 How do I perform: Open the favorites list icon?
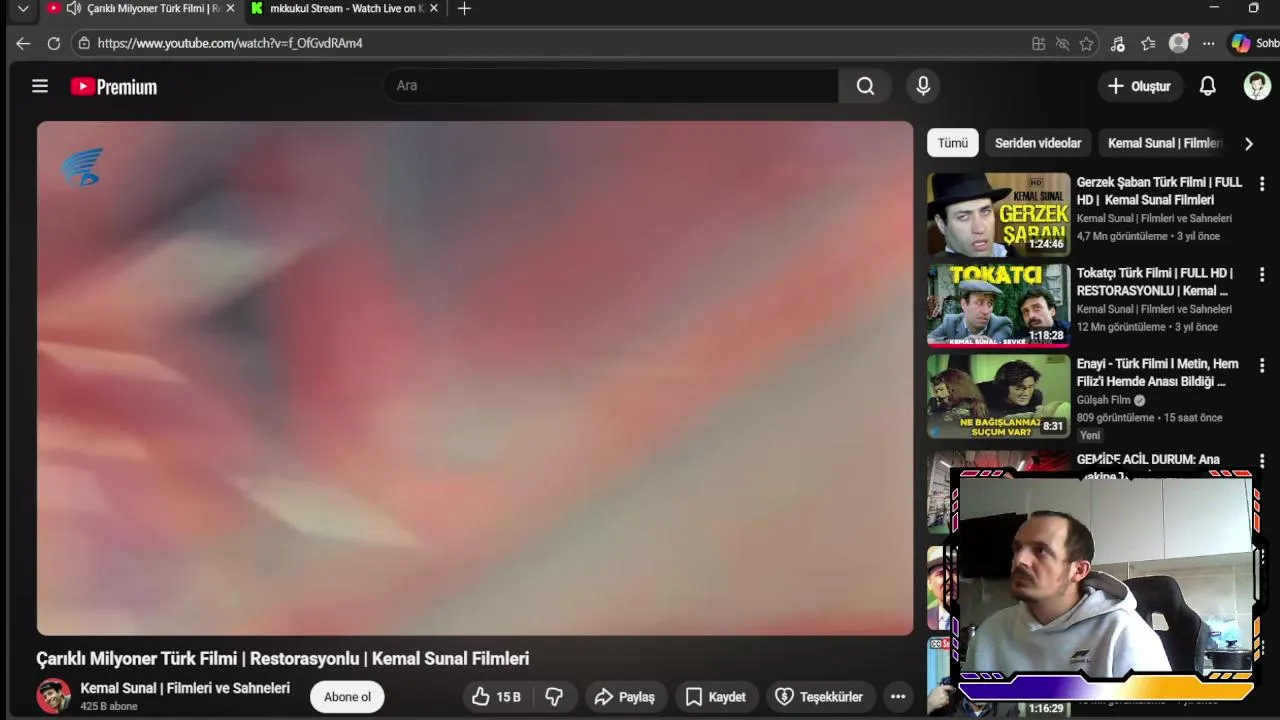click(1148, 44)
